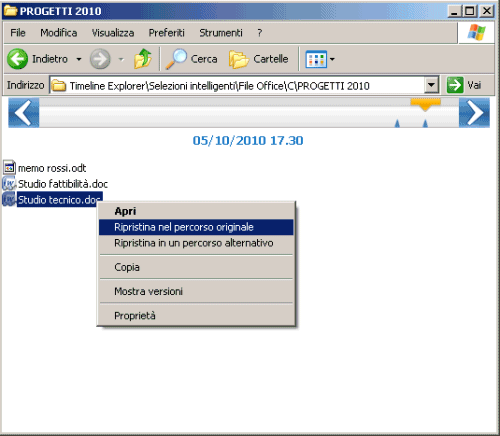Click inside the address path field
The image size is (500, 436).
coord(237,85)
